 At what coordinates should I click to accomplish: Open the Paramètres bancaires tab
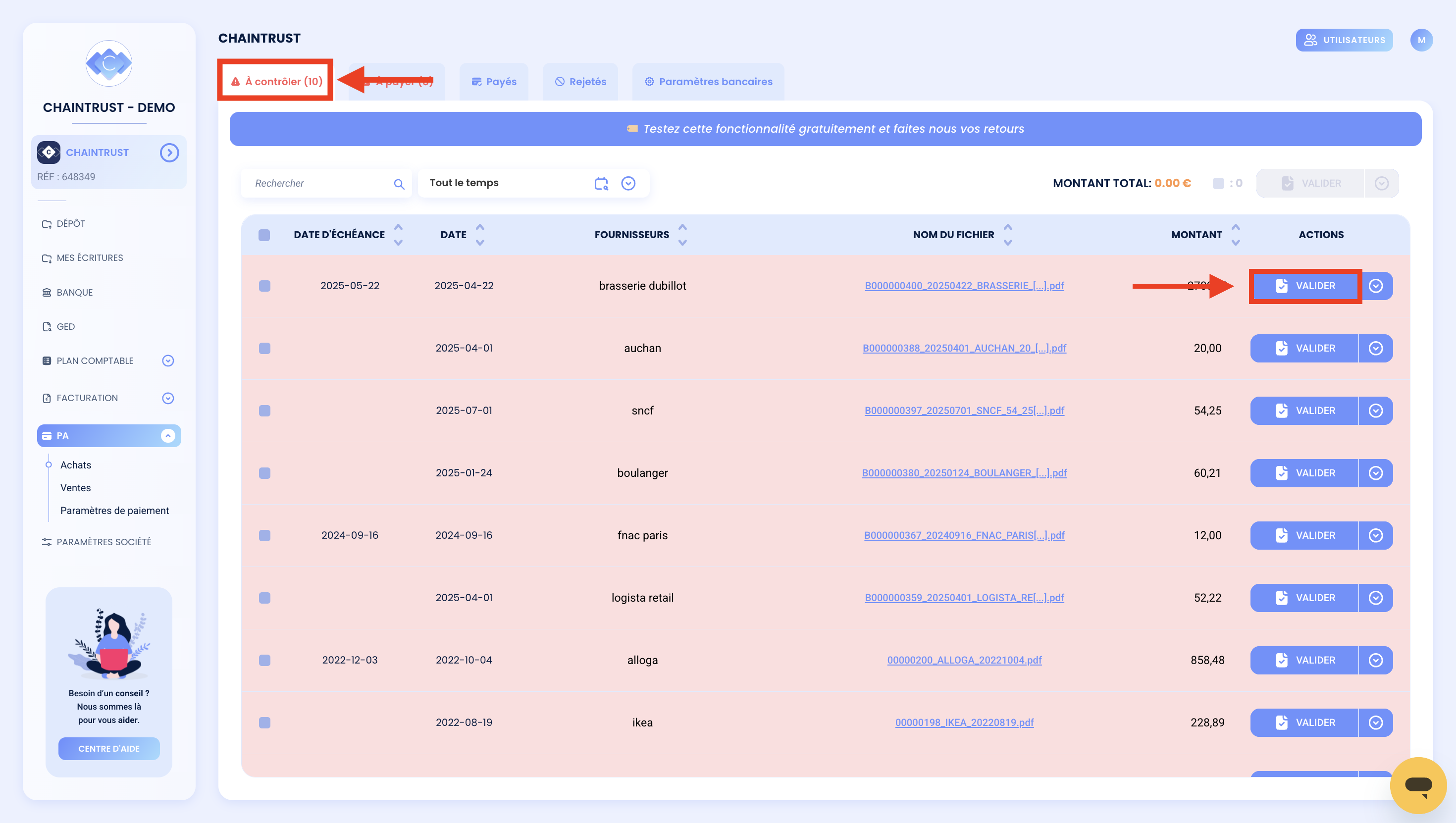pyautogui.click(x=708, y=82)
